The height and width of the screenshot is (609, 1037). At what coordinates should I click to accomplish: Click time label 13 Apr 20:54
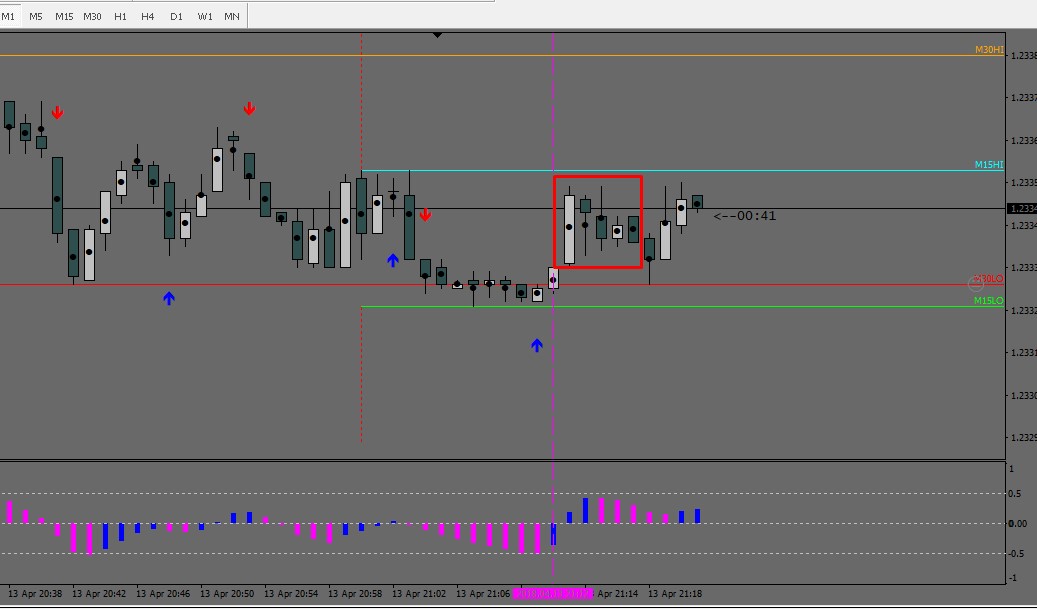[292, 594]
